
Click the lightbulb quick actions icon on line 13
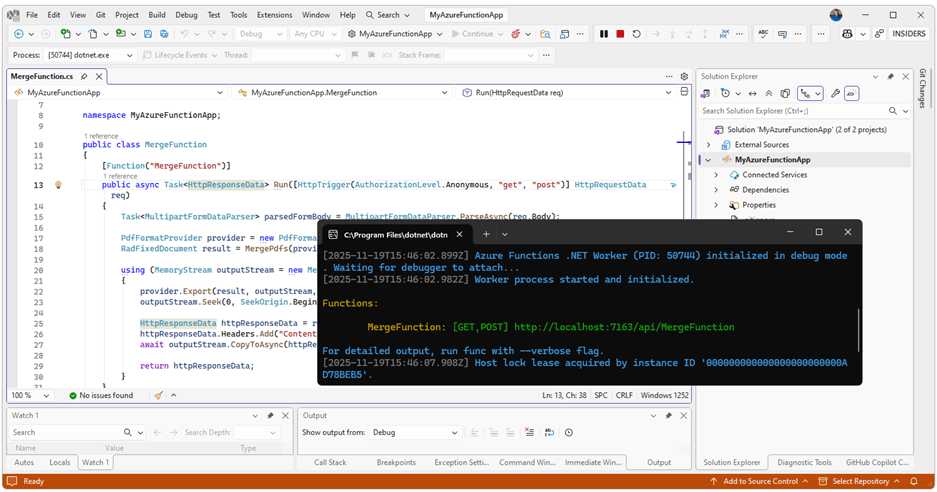(x=58, y=185)
